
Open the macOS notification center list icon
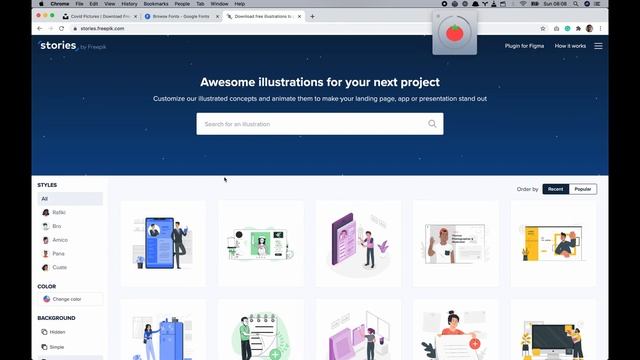[597, 4]
